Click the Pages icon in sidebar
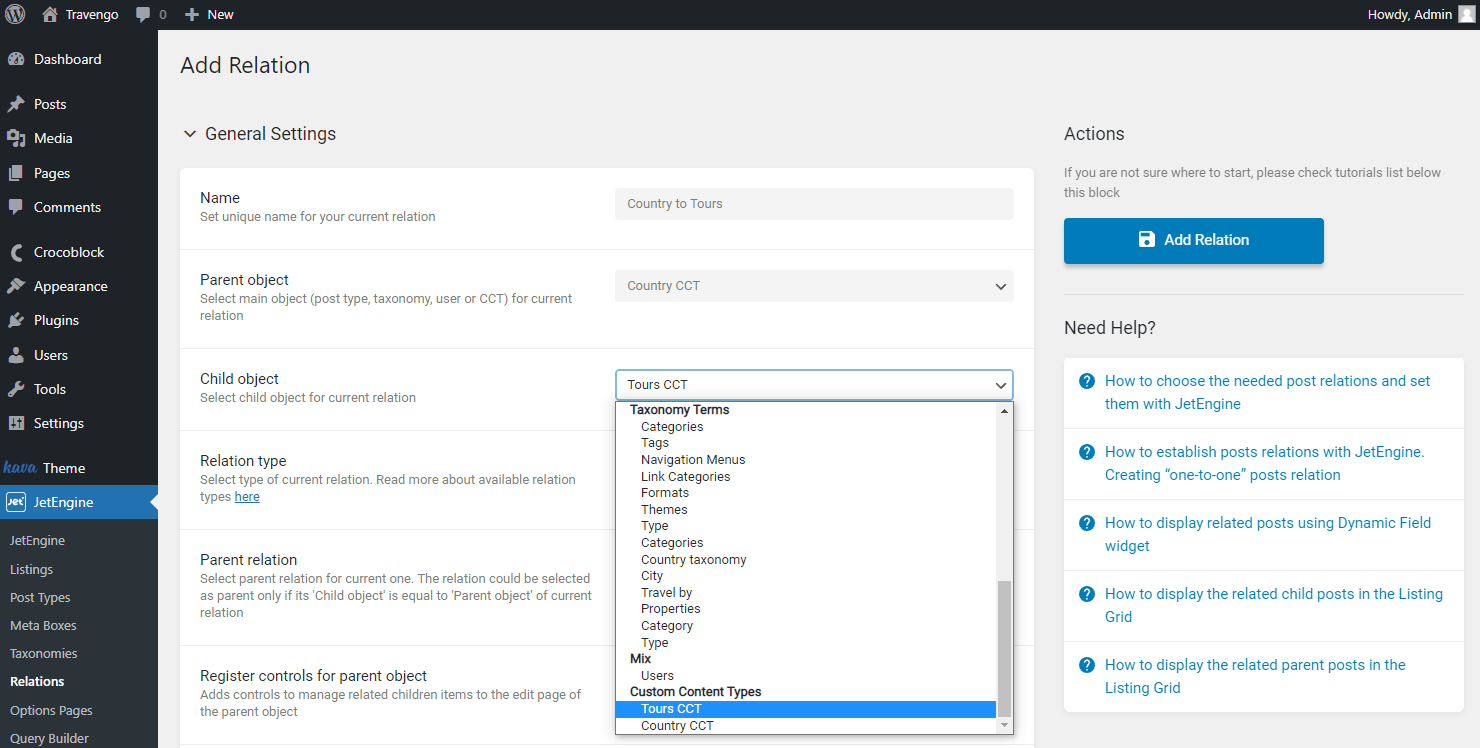The height and width of the screenshot is (748, 1480). [16, 173]
